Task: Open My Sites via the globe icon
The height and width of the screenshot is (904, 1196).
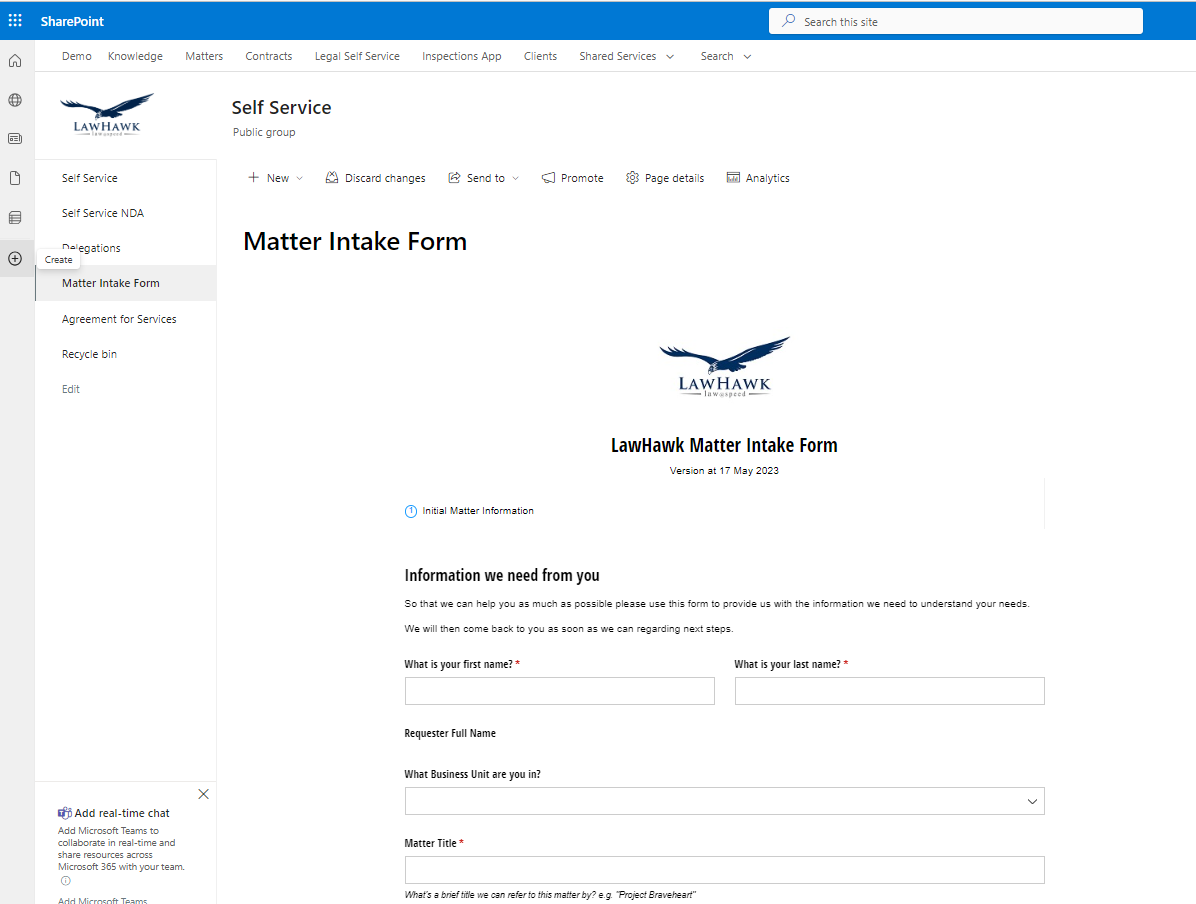Action: pos(15,99)
